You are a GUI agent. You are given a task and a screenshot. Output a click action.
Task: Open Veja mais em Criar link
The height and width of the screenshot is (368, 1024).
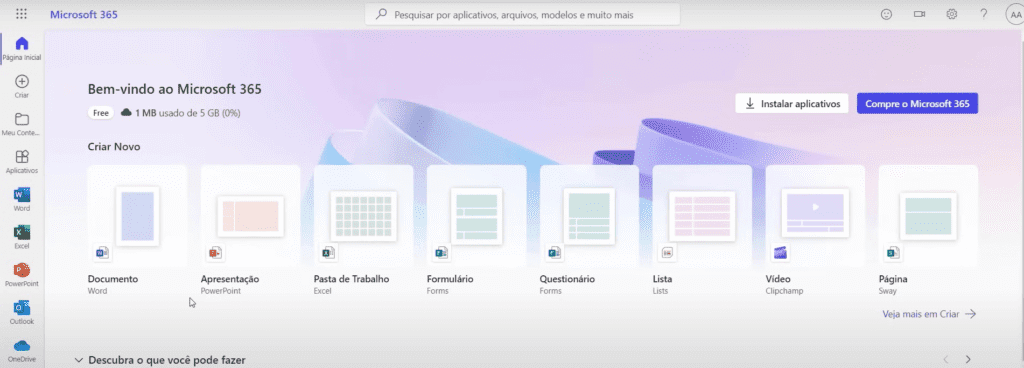coord(929,314)
